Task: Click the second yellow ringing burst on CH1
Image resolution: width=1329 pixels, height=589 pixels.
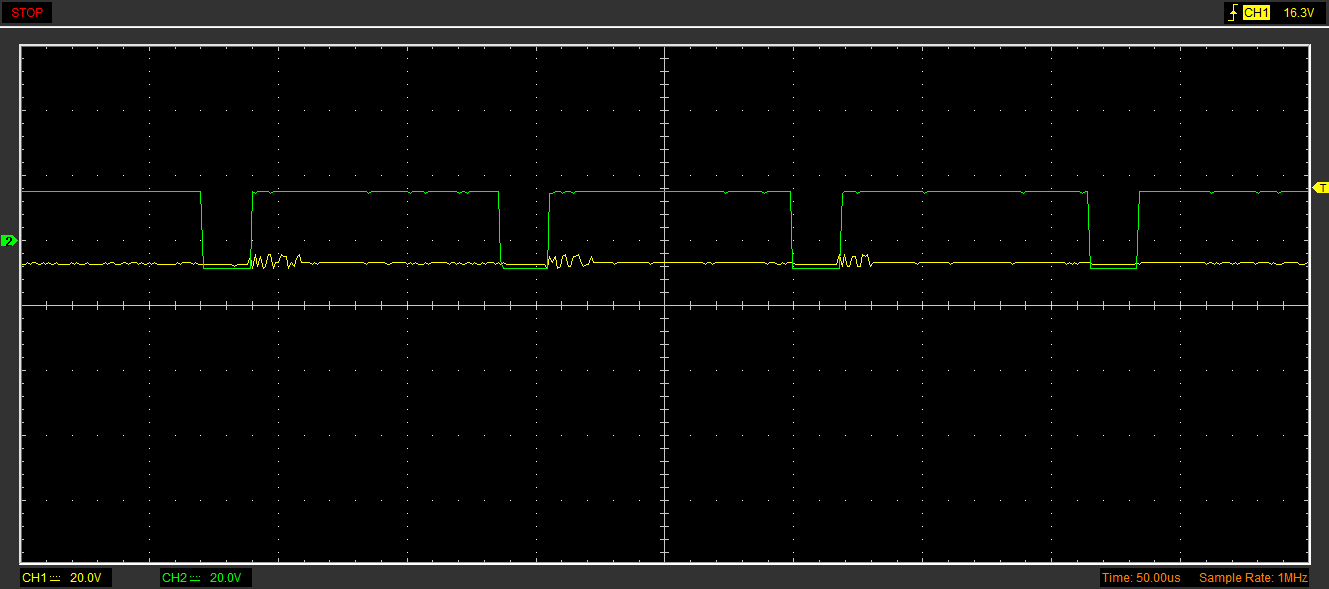Action: tap(570, 261)
